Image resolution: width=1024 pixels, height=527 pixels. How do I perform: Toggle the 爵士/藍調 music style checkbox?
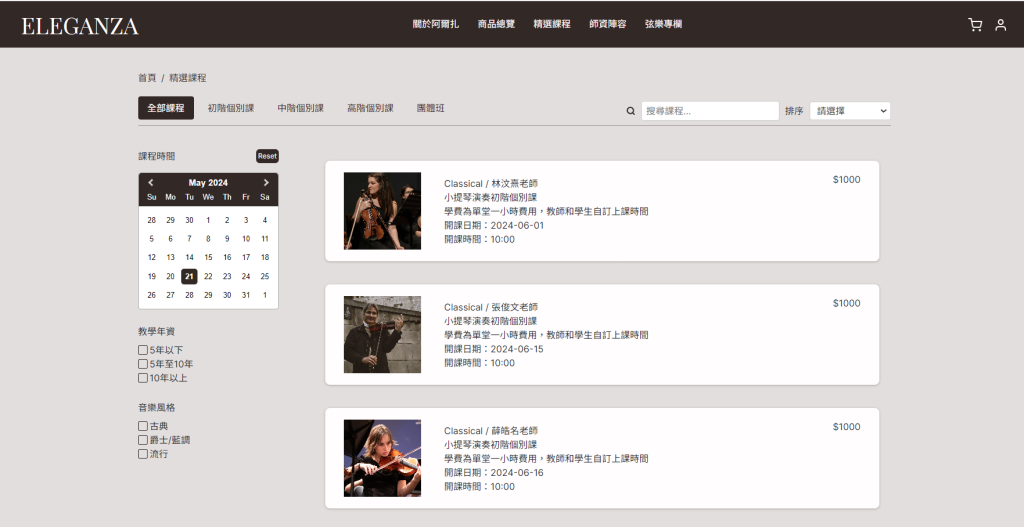coord(143,440)
